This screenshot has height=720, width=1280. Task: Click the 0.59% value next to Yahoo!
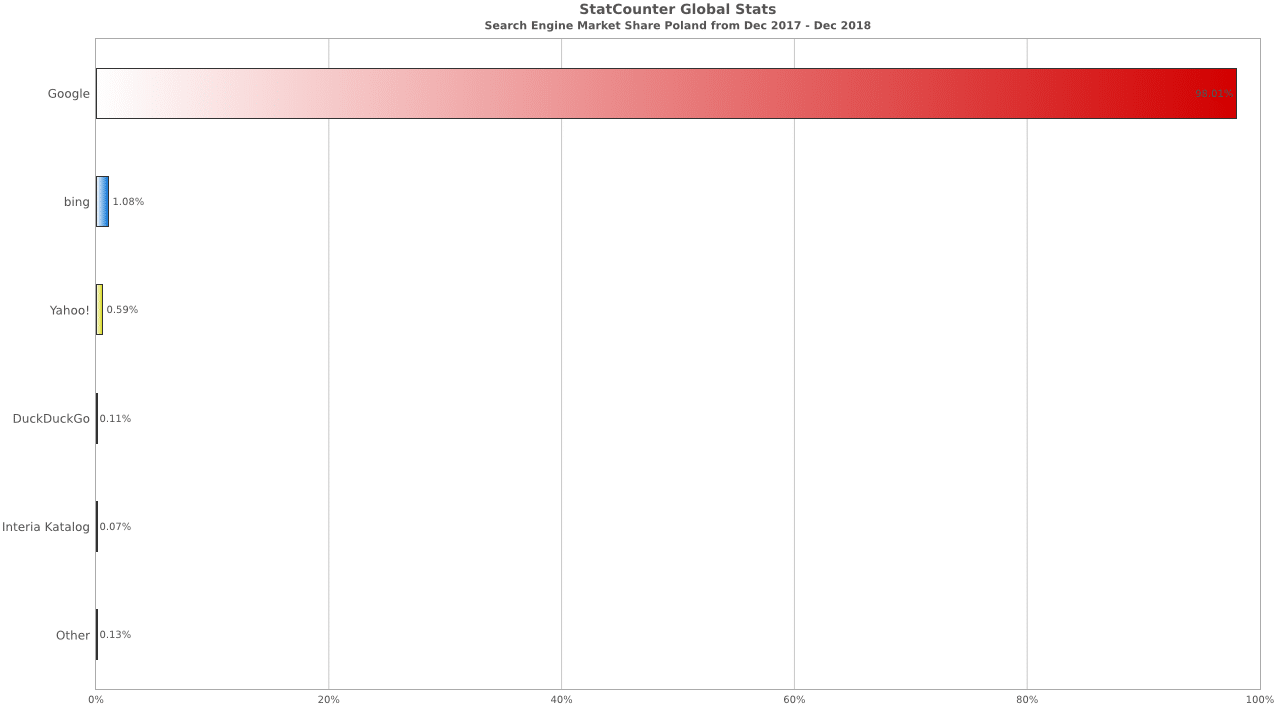pyautogui.click(x=122, y=310)
